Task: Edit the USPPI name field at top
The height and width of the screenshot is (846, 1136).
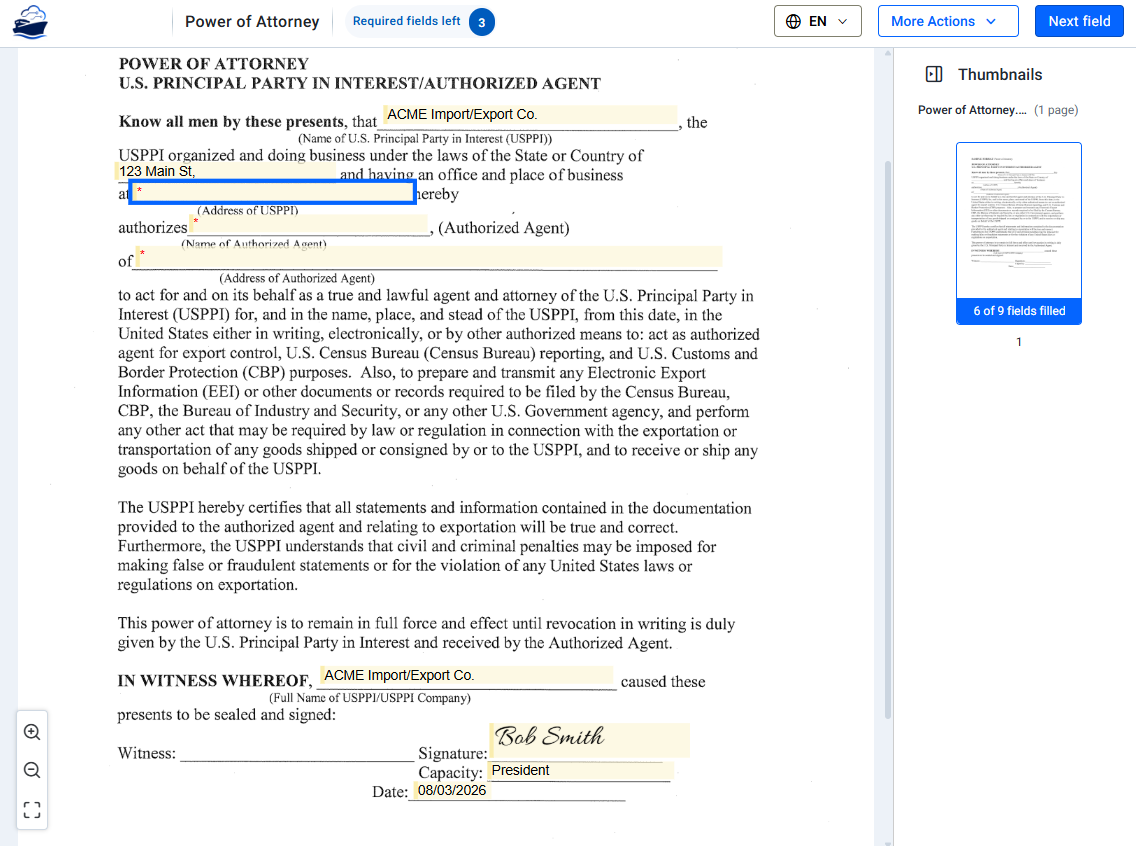Action: (x=530, y=114)
